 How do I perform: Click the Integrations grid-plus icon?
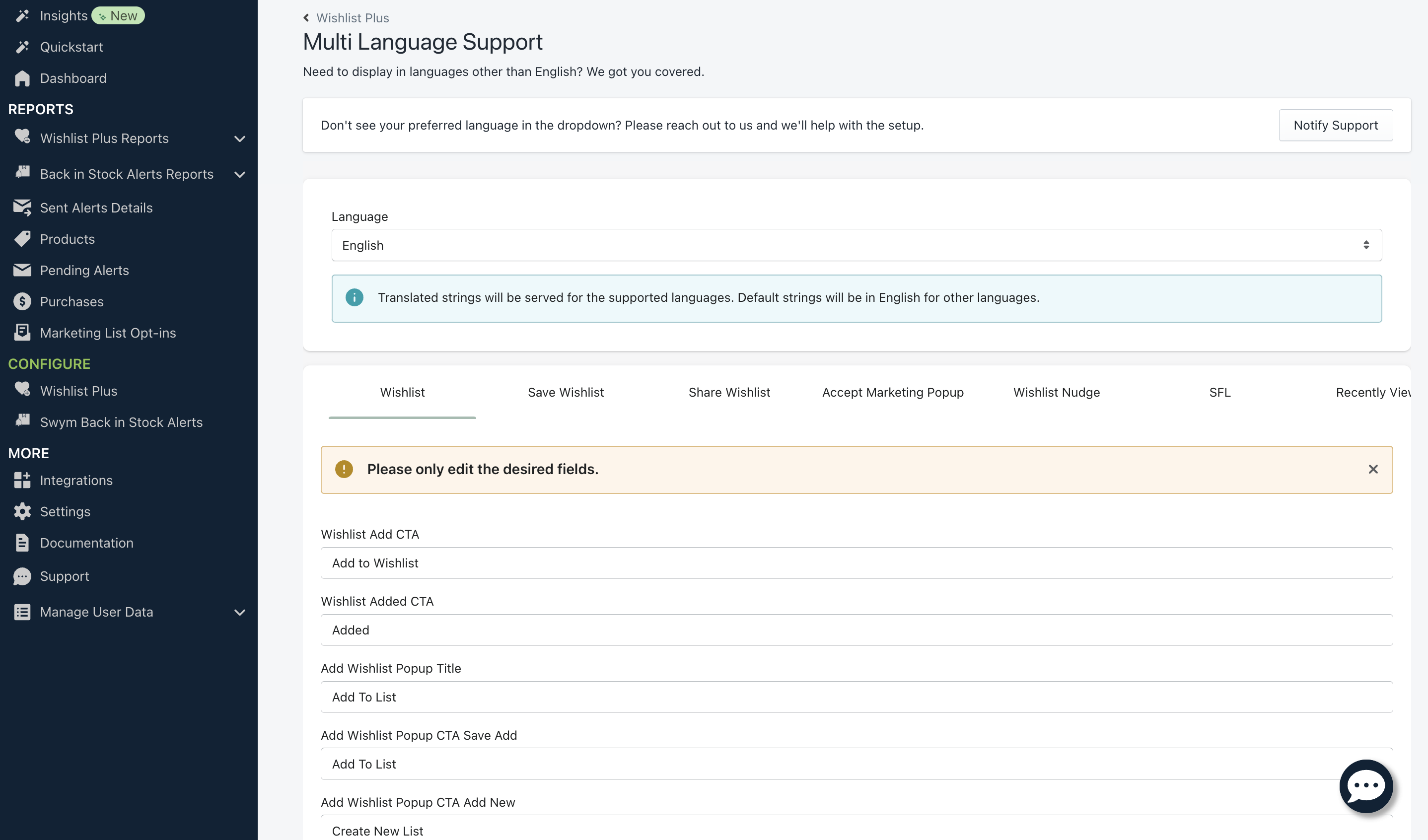[x=22, y=481]
